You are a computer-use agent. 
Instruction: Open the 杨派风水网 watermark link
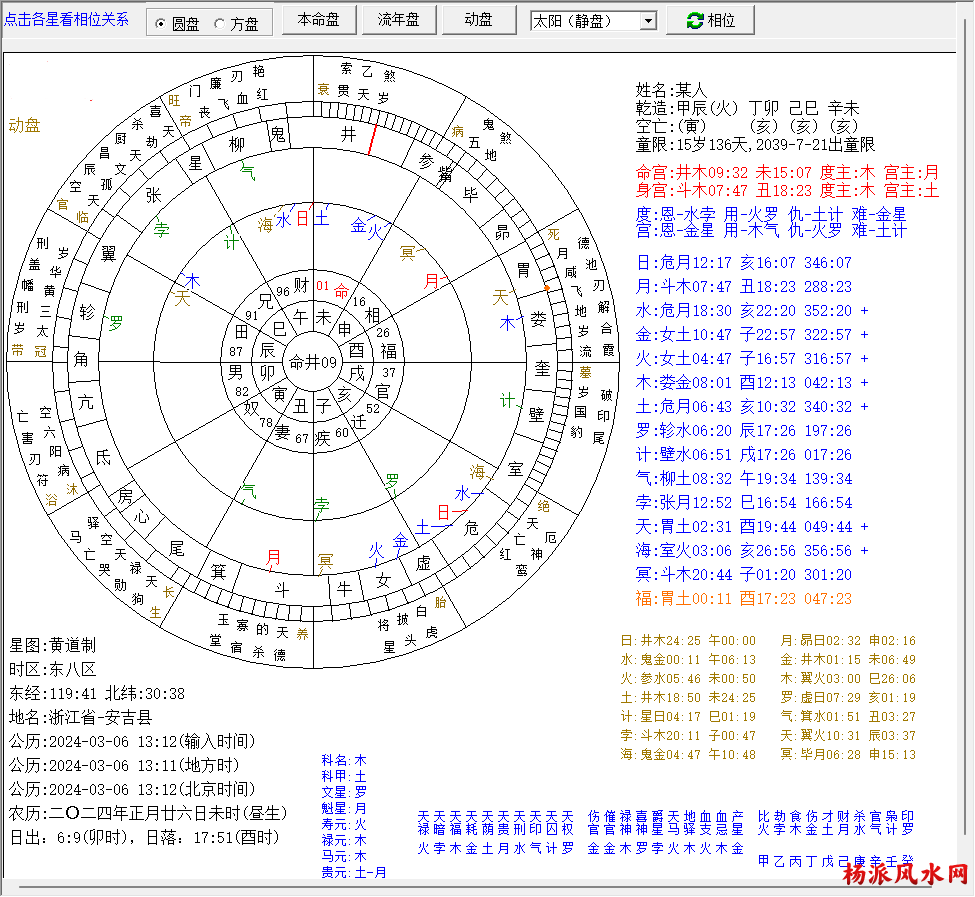click(x=905, y=875)
